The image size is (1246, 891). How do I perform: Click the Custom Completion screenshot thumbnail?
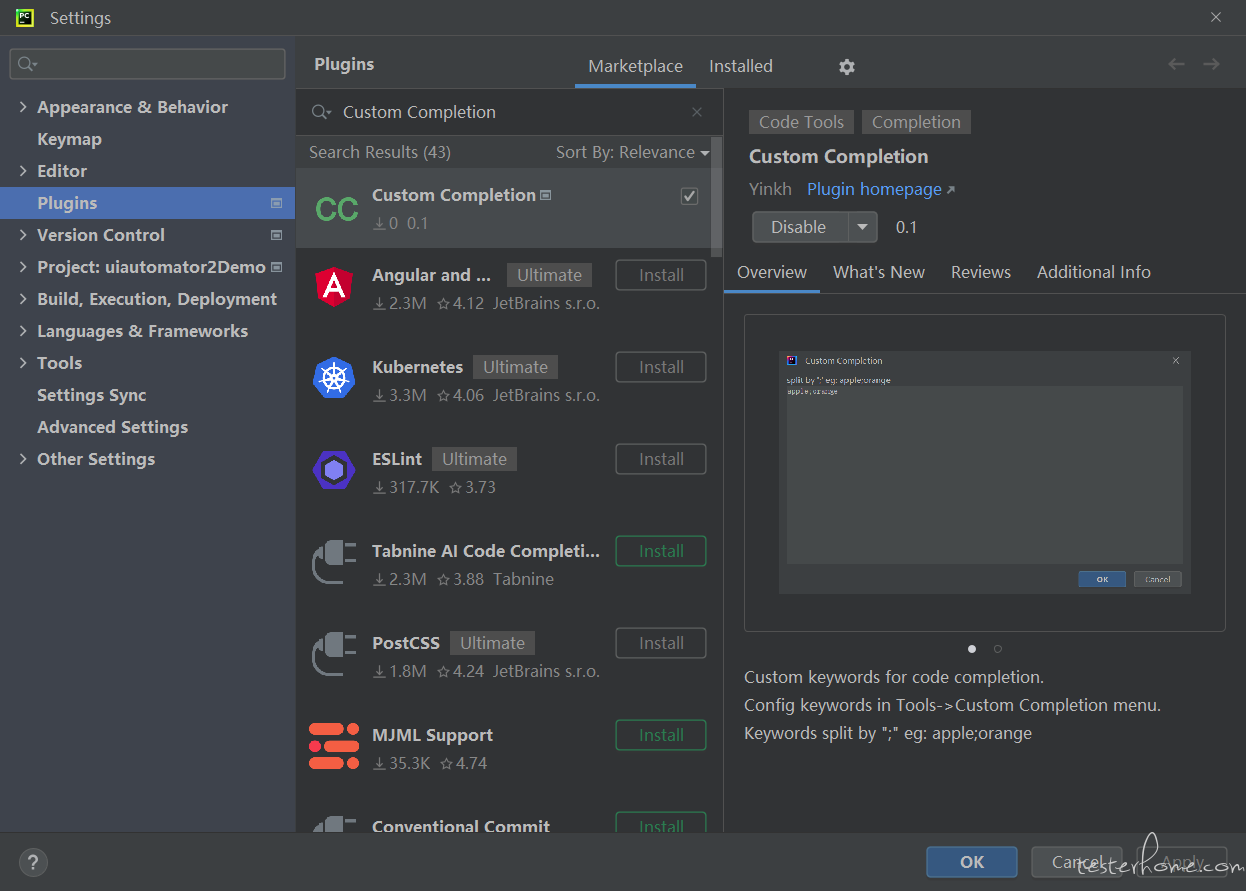tap(985, 473)
